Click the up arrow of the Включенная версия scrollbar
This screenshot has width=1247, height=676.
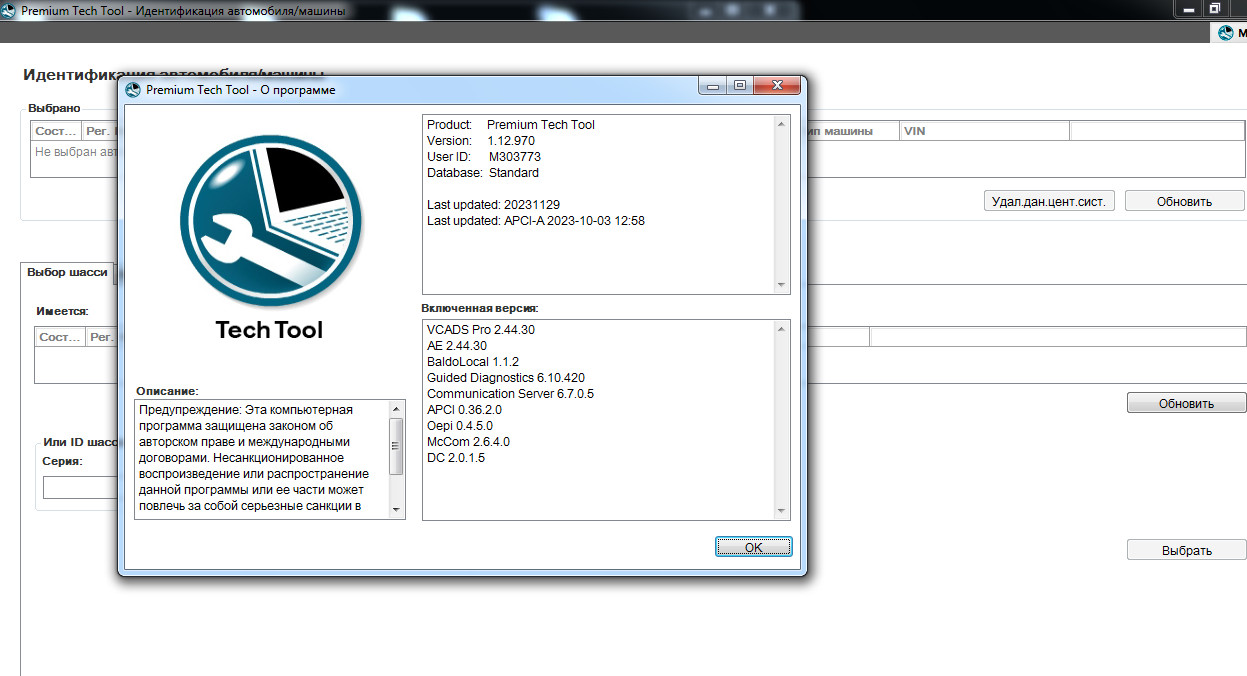point(782,328)
